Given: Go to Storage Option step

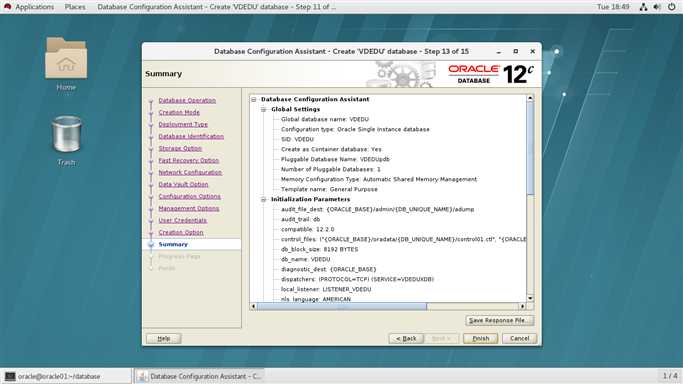Looking at the screenshot, I should [x=180, y=148].
